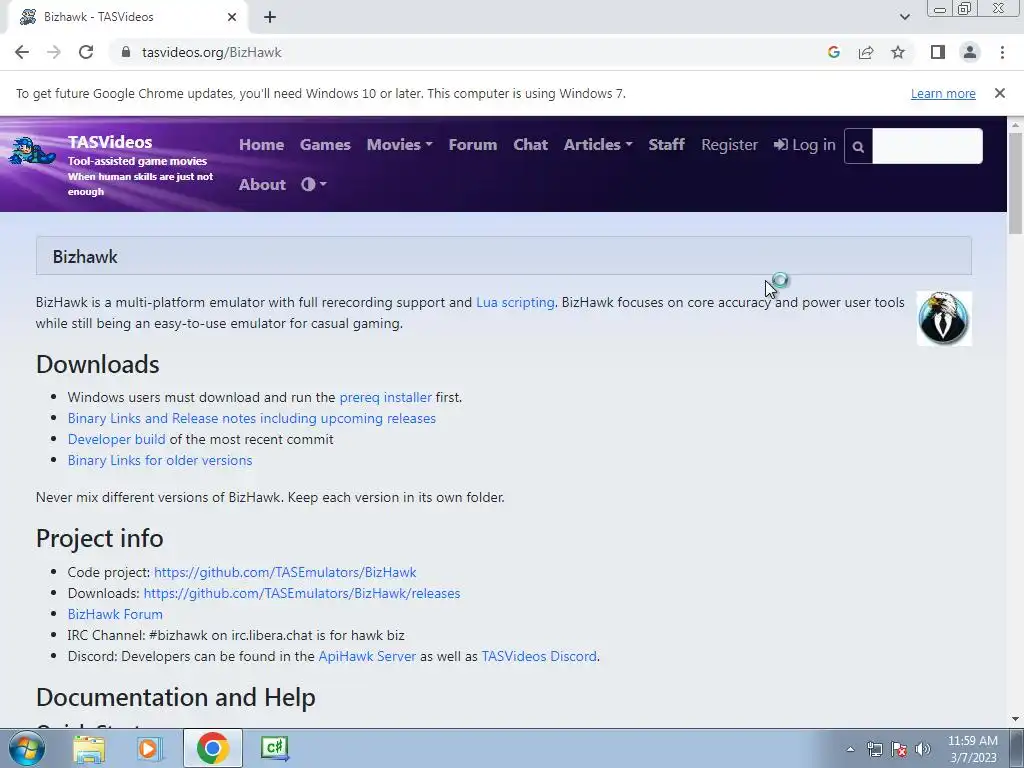
Task: Open the Windows Start button
Action: pos(27,748)
